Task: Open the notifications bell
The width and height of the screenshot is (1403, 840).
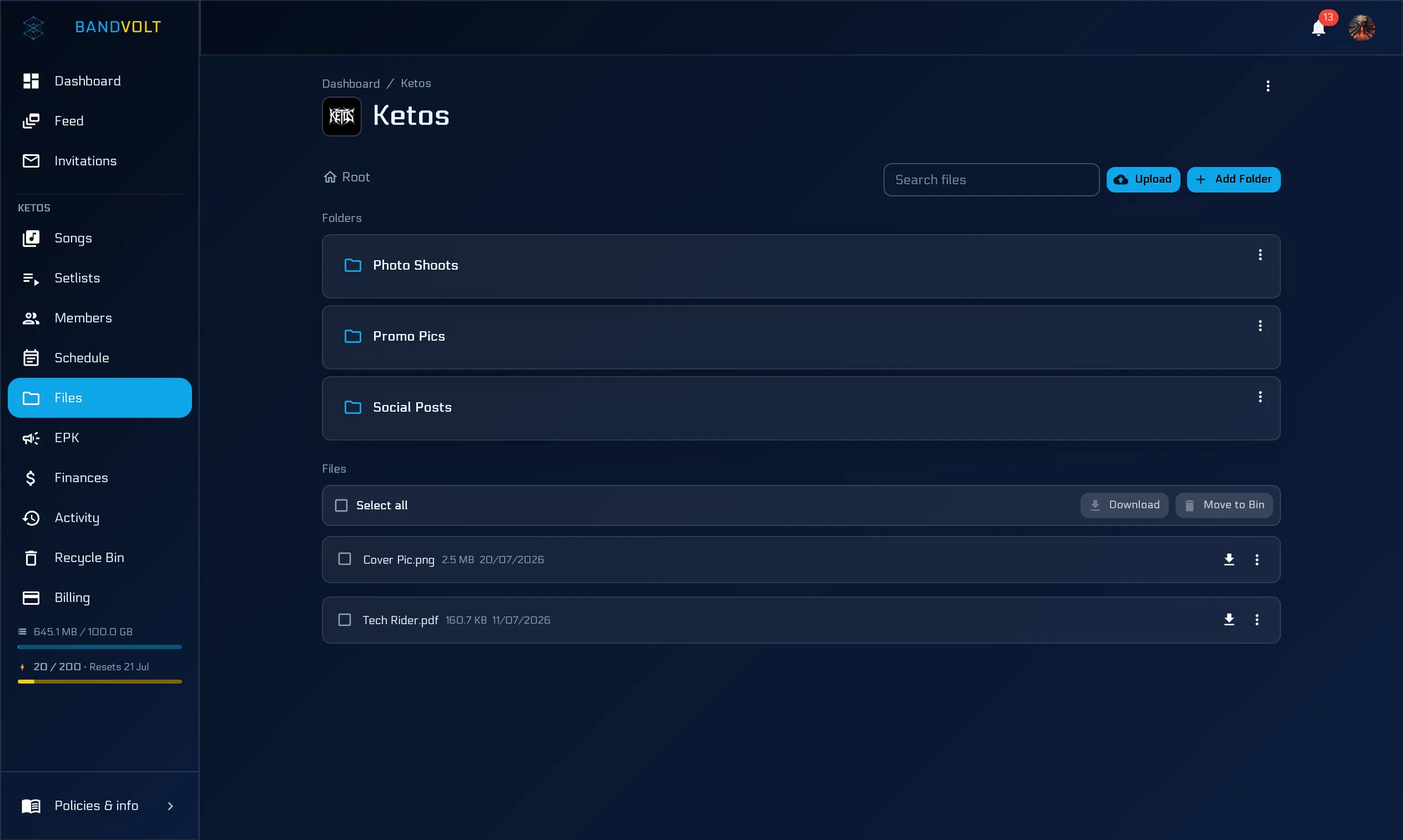Action: click(x=1319, y=28)
